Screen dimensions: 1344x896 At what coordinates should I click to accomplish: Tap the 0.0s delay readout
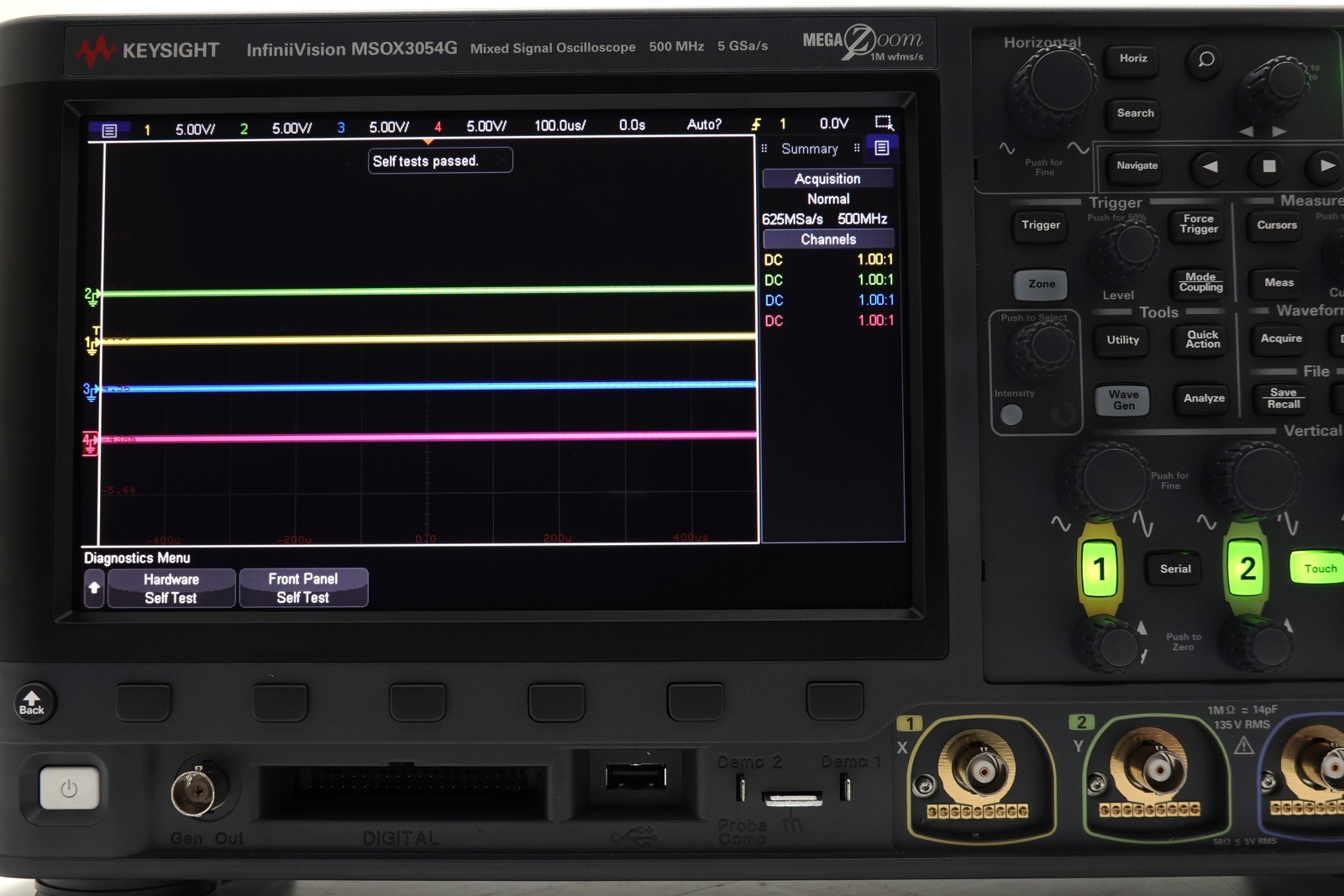633,125
